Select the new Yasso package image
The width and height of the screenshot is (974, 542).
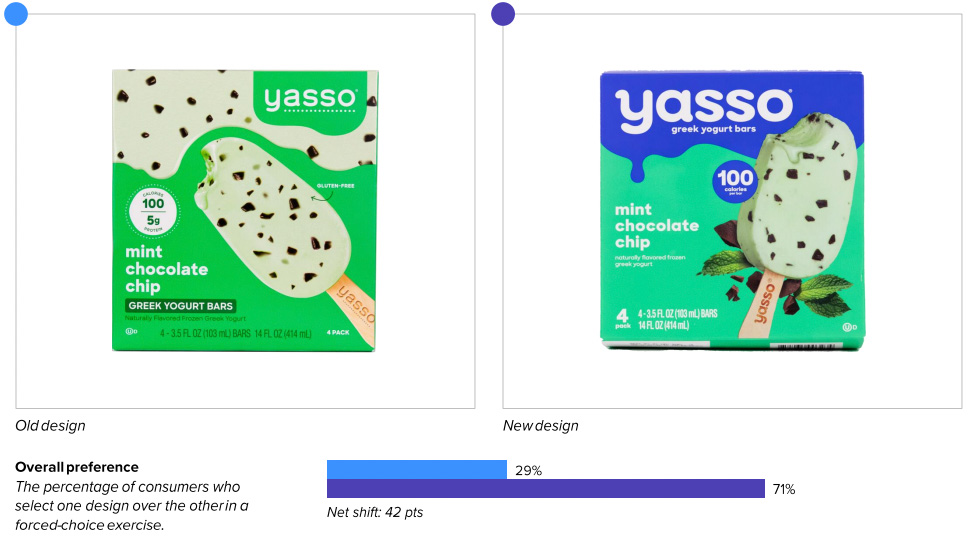click(x=732, y=210)
